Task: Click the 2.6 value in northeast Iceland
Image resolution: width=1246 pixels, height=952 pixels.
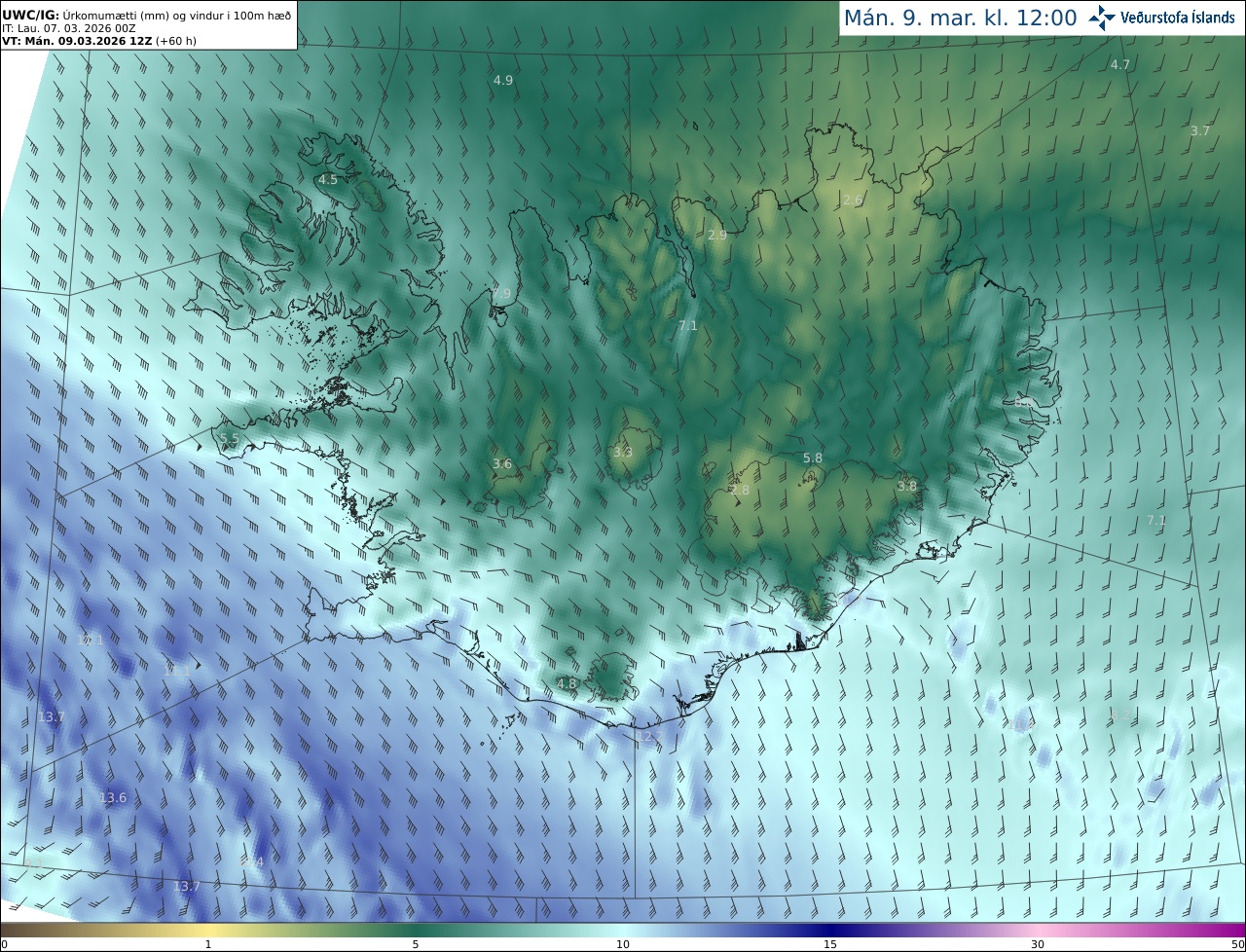Action: (x=853, y=201)
